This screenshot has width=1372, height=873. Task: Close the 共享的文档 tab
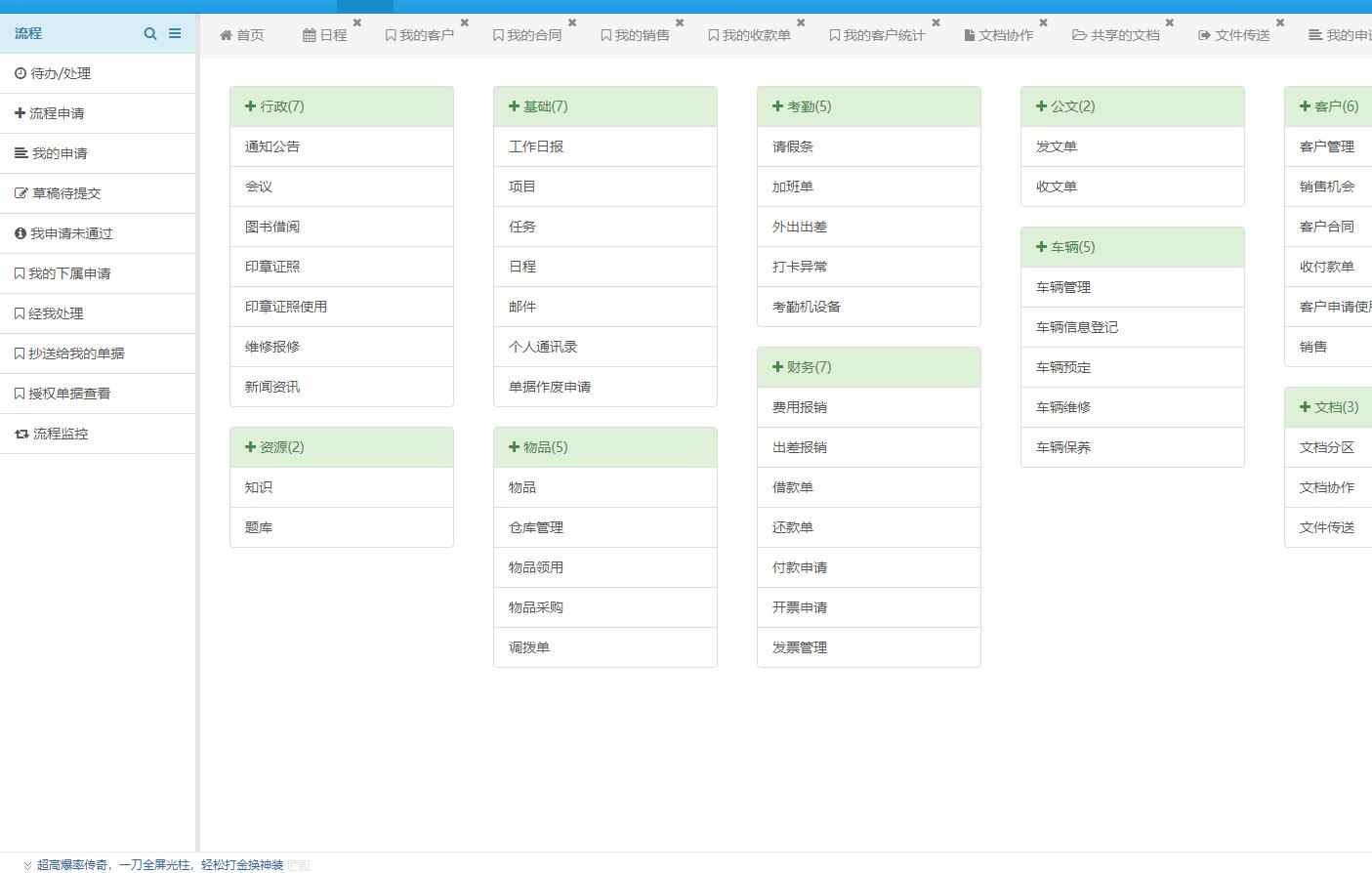(1170, 22)
